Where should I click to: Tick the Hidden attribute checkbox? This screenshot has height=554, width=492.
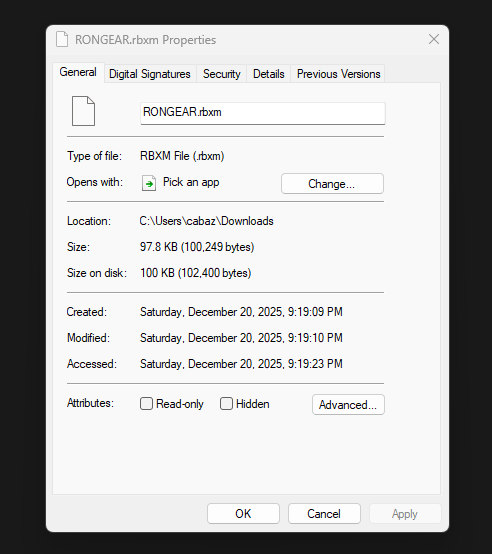pyautogui.click(x=226, y=403)
